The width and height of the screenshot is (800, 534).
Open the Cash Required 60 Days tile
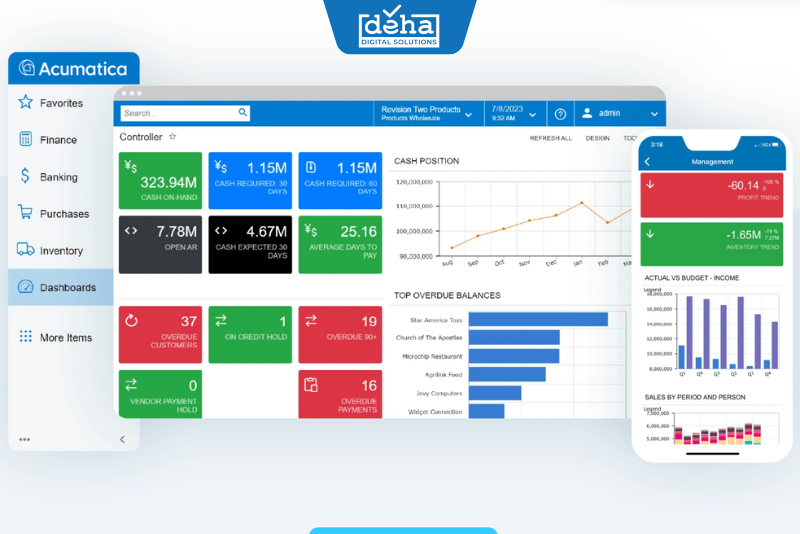click(340, 181)
